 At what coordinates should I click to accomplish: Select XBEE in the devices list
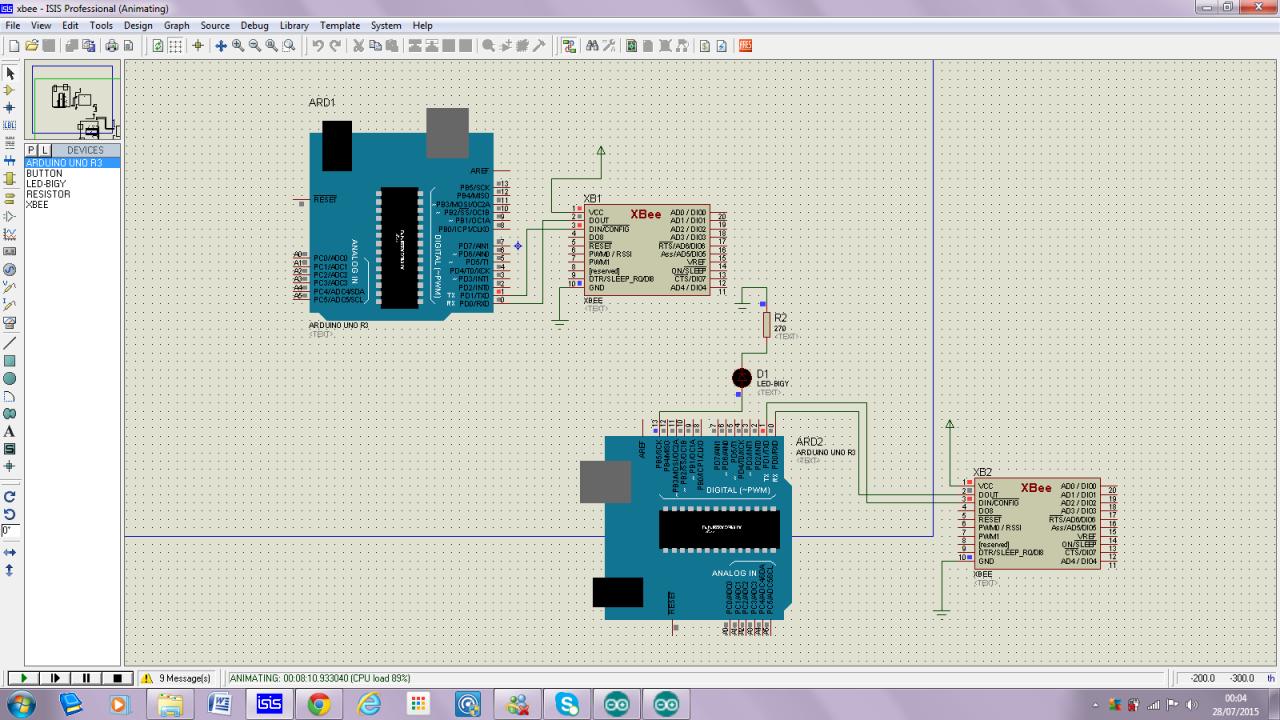[x=37, y=205]
